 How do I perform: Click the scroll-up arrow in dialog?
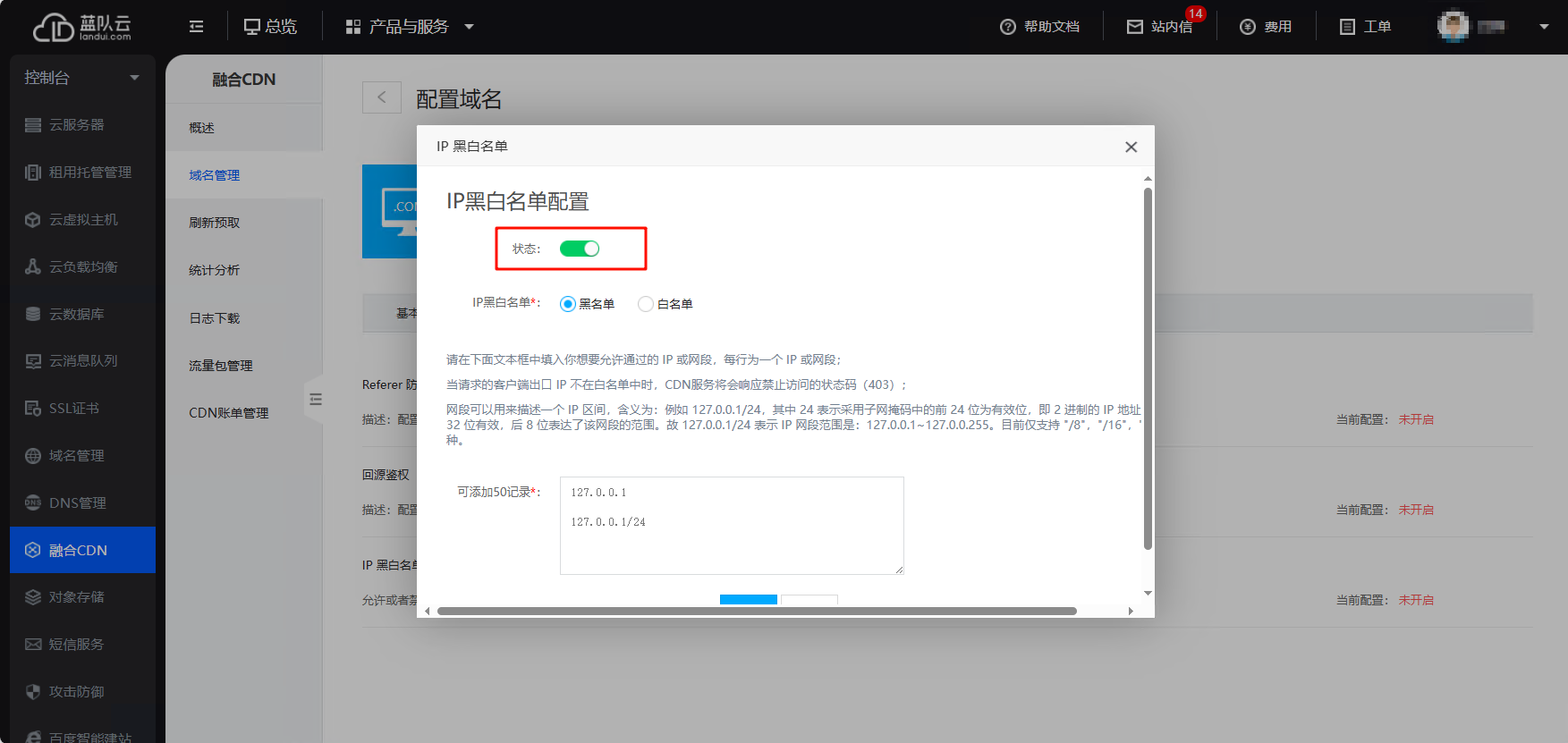(x=1148, y=179)
